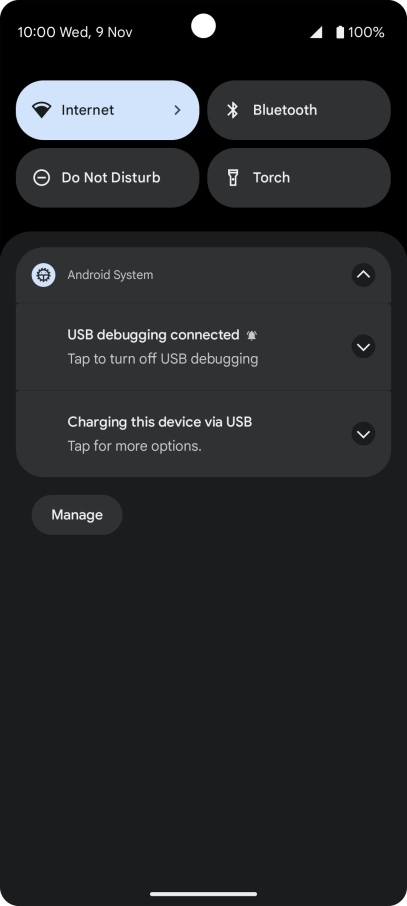Tap the Torch flashlight icon
Screen dimensions: 407x906
tap(232, 177)
